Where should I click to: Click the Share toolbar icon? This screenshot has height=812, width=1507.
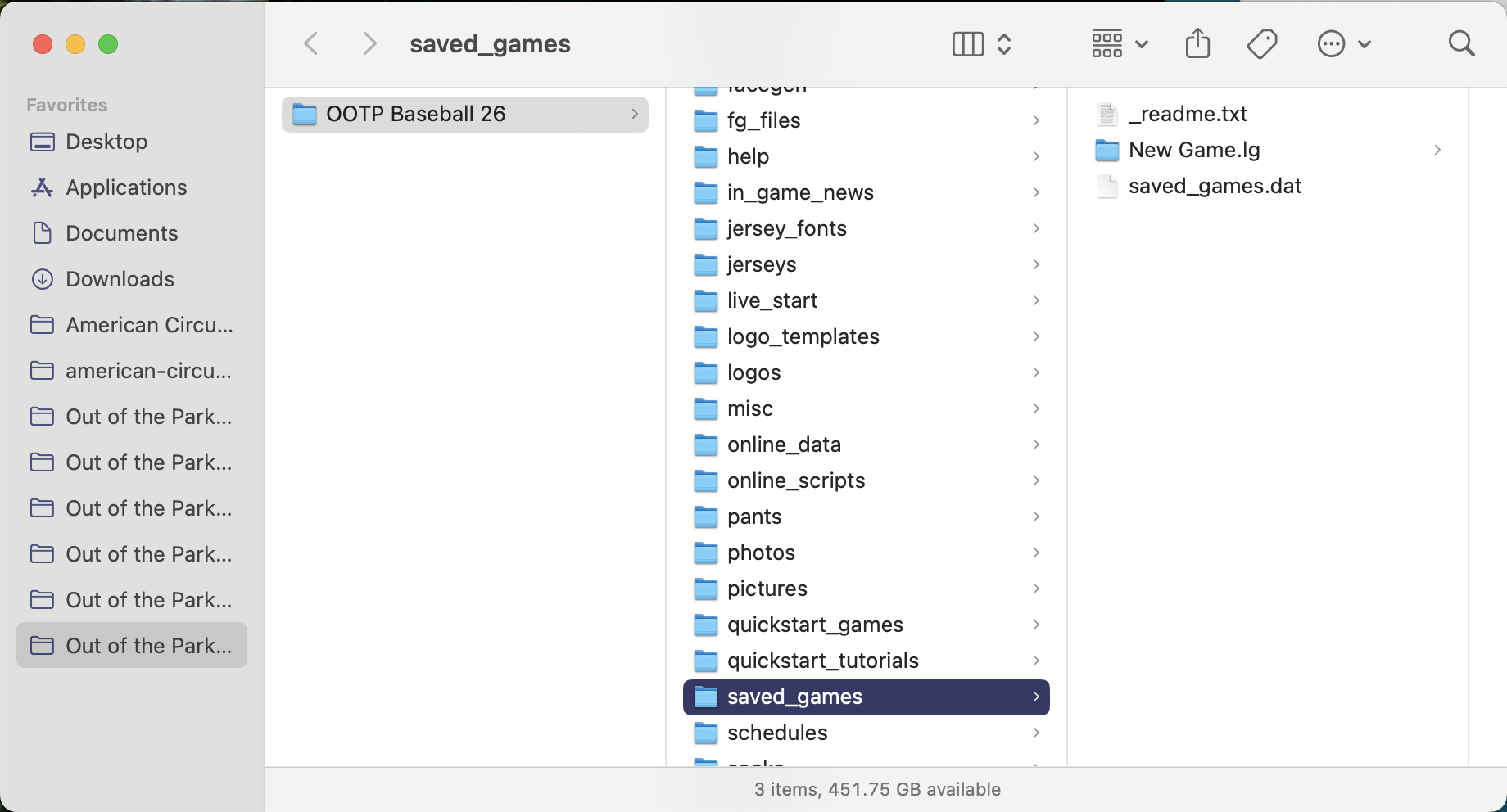tap(1197, 43)
